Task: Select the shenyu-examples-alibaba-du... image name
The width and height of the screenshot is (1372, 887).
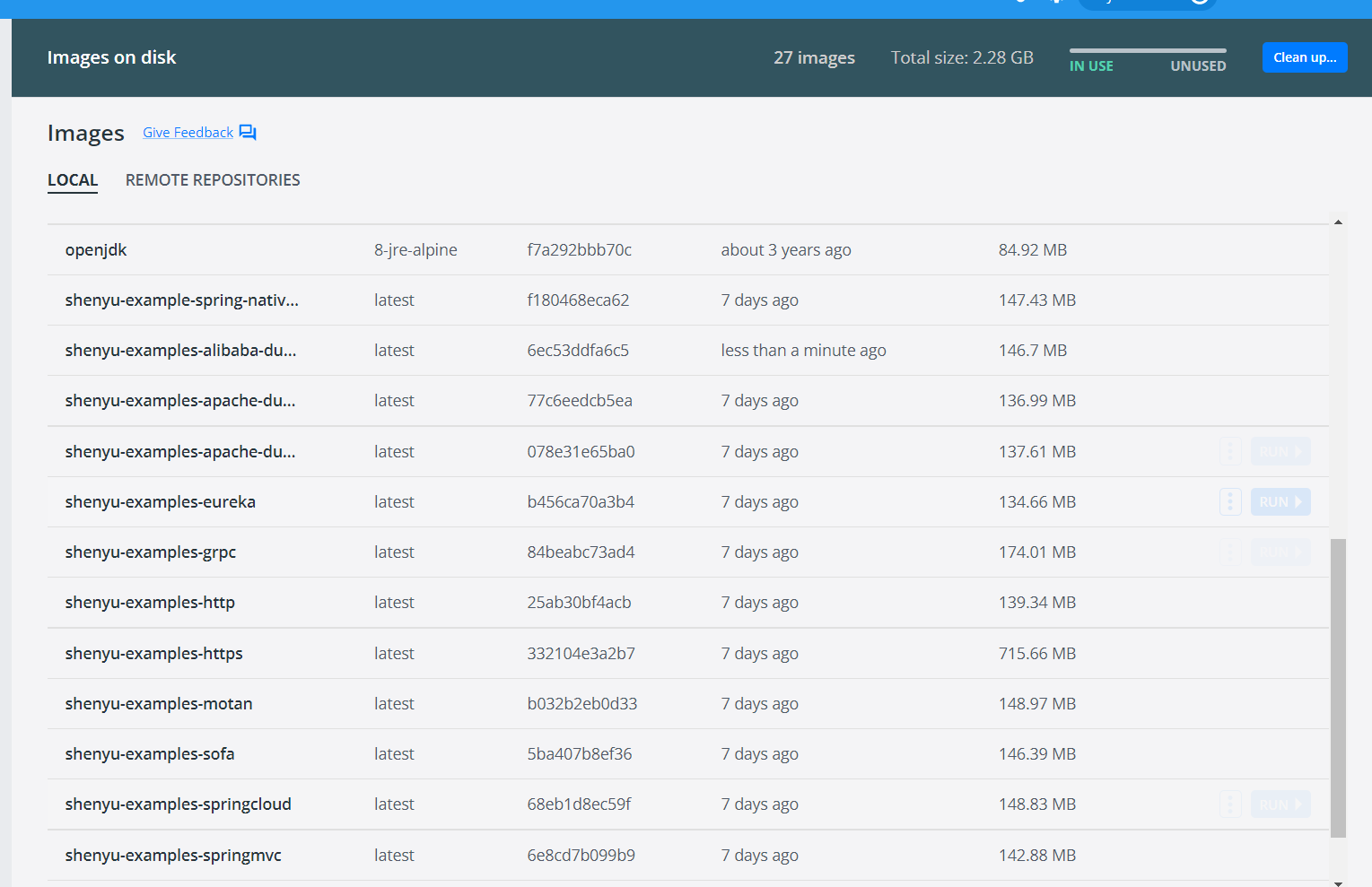Action: pyautogui.click(x=180, y=351)
